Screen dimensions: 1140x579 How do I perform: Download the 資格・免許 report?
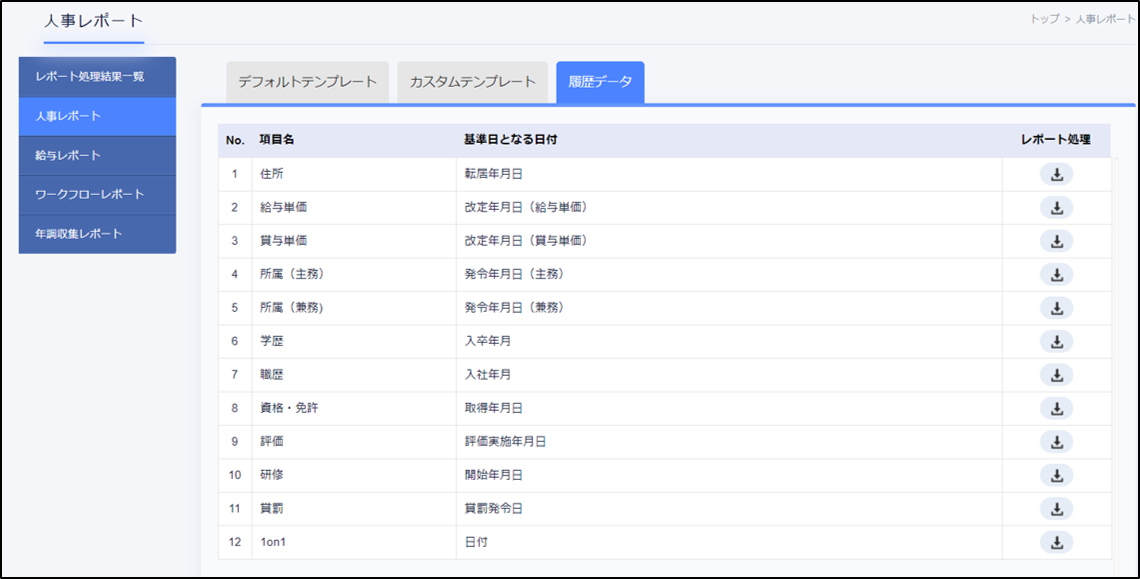pos(1056,408)
